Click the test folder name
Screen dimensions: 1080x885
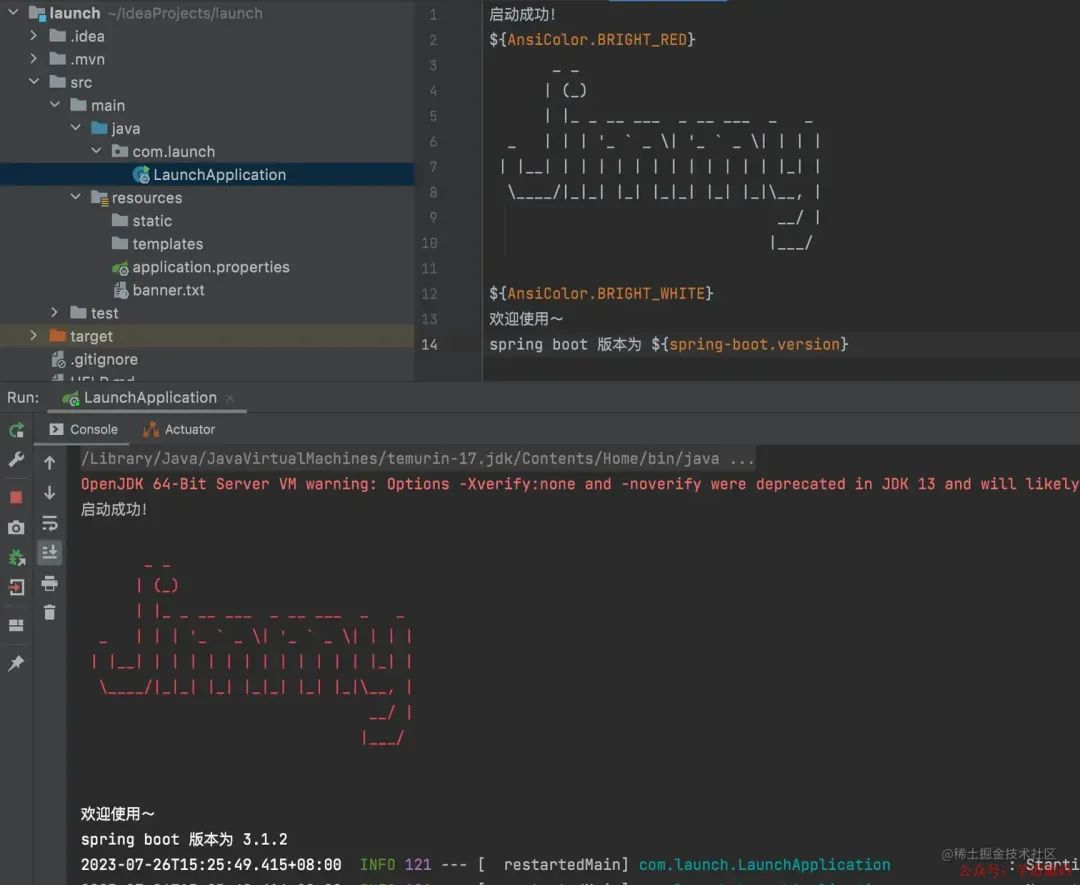point(105,313)
